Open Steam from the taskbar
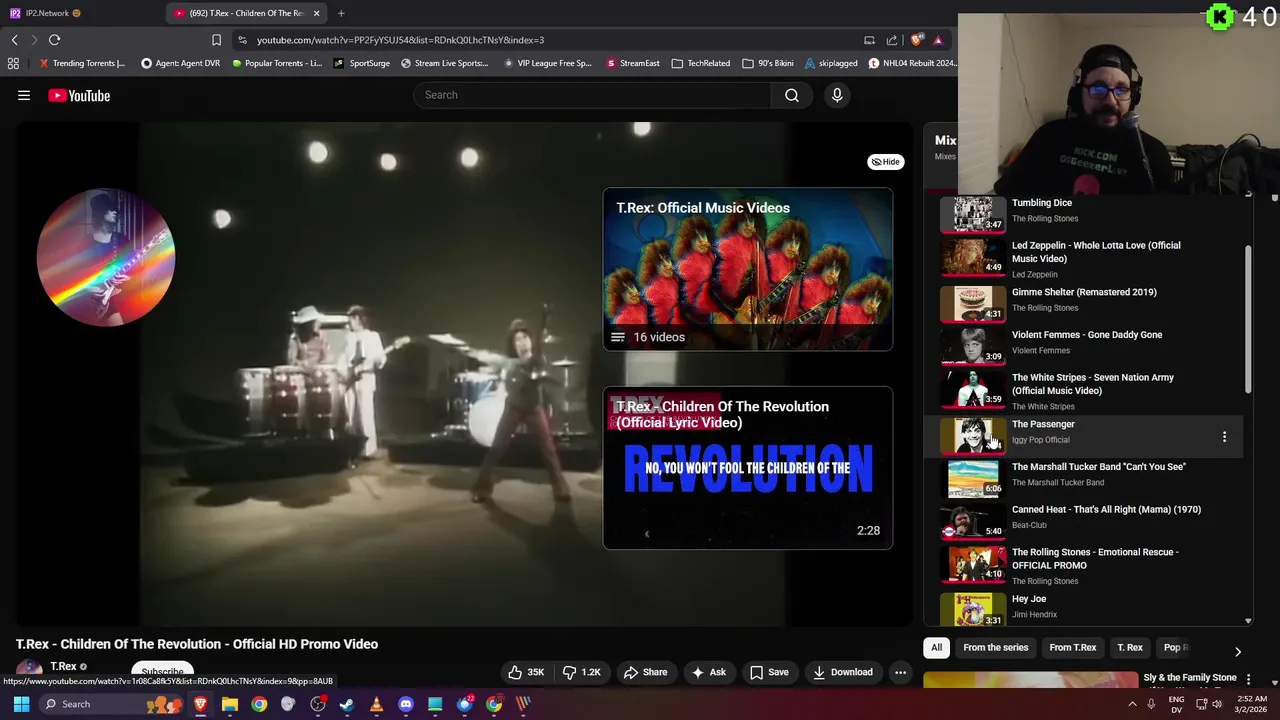Image resolution: width=1280 pixels, height=720 pixels. pyautogui.click(x=347, y=704)
